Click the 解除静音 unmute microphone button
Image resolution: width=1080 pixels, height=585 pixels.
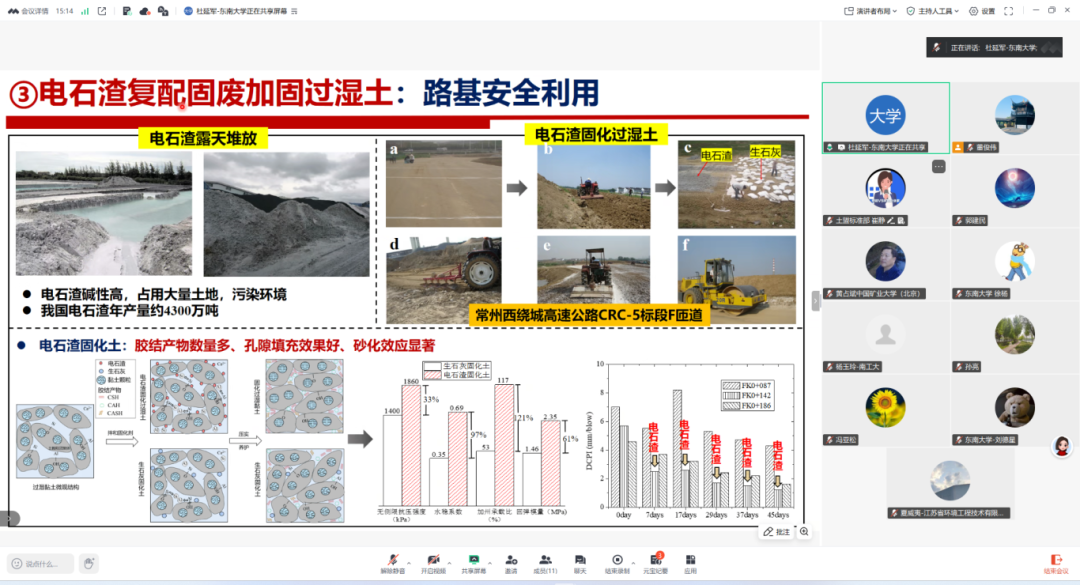(x=393, y=564)
